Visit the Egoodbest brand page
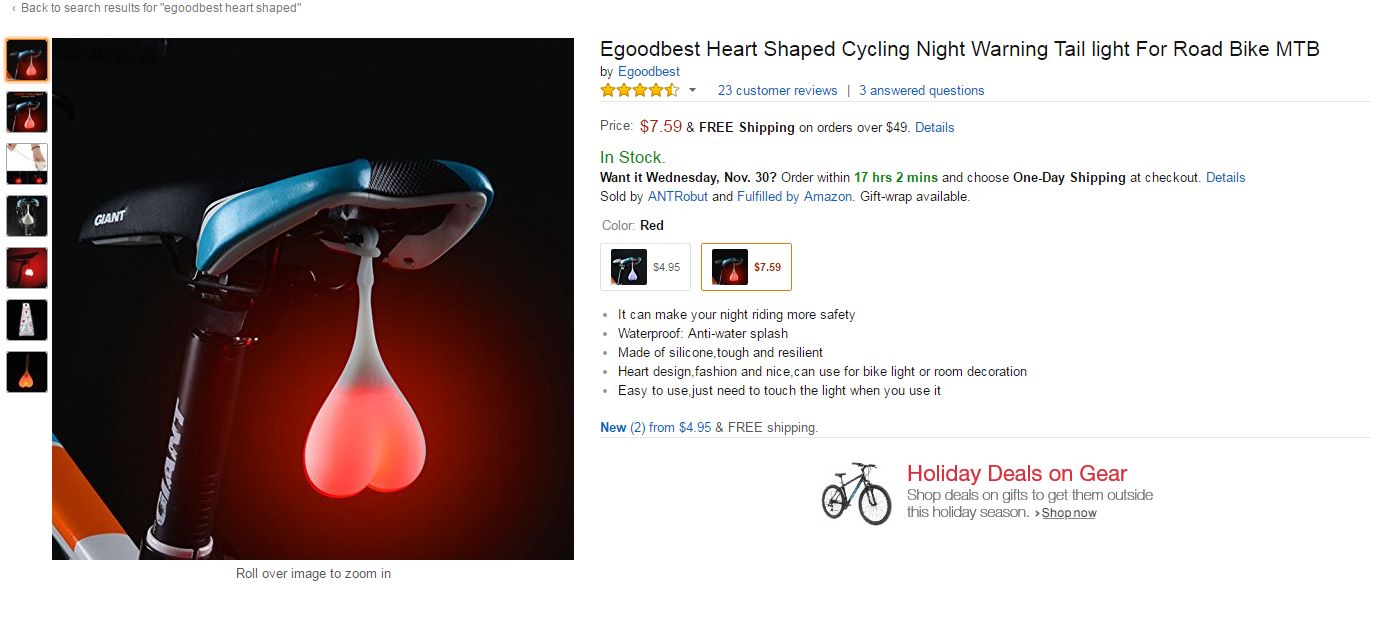Image resolution: width=1385 pixels, height=617 pixels. 648,72
